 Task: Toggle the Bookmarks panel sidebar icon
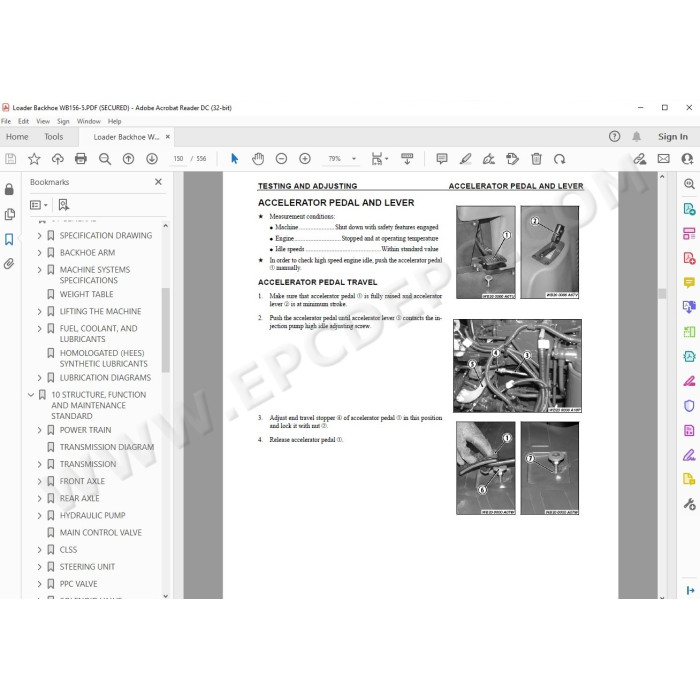point(9,239)
